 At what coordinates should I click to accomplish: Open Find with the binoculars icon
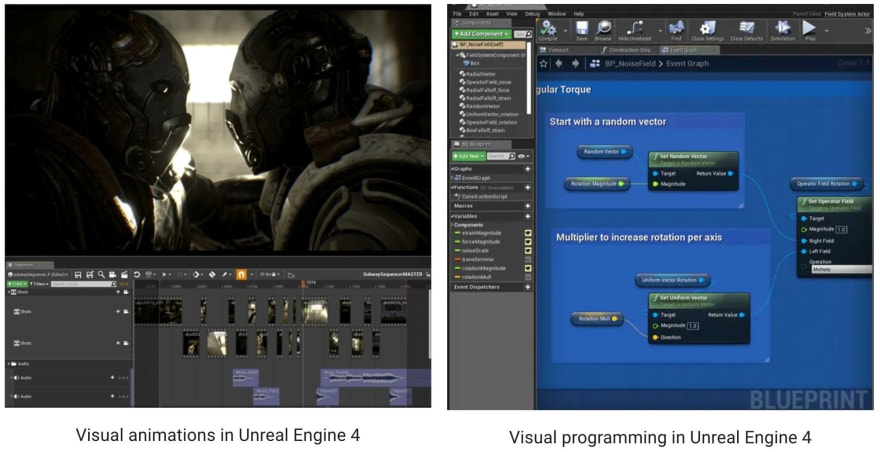[677, 30]
